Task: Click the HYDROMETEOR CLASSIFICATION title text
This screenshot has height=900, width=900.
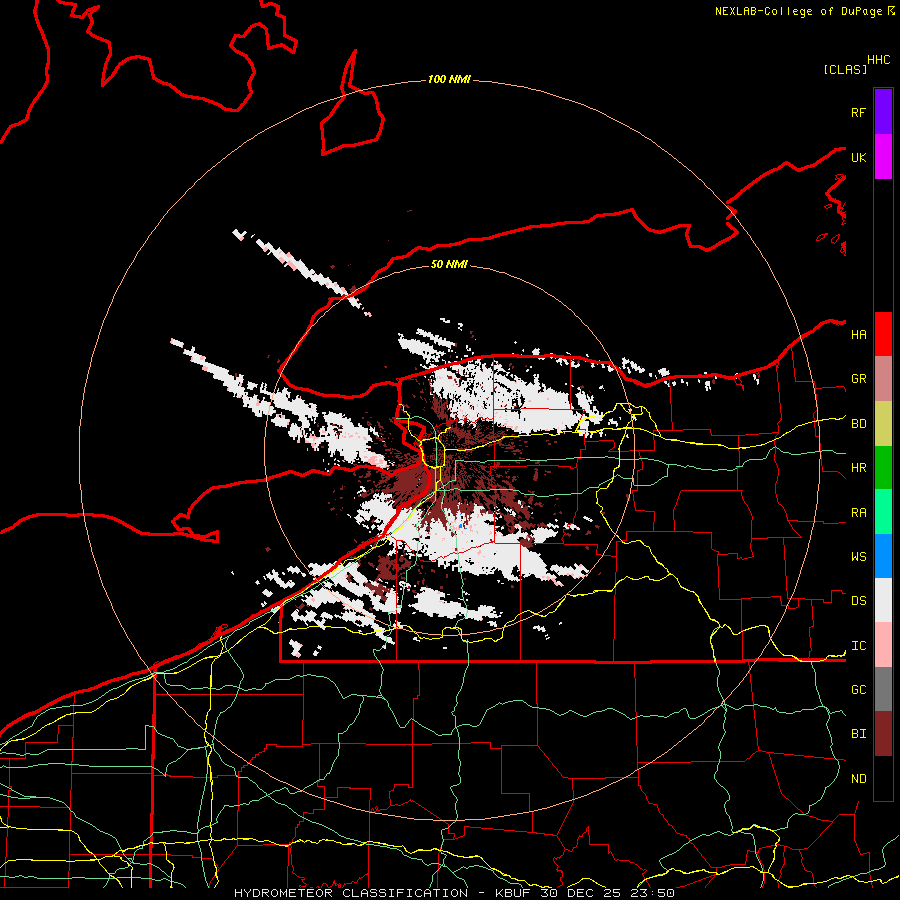Action: pyautogui.click(x=351, y=893)
